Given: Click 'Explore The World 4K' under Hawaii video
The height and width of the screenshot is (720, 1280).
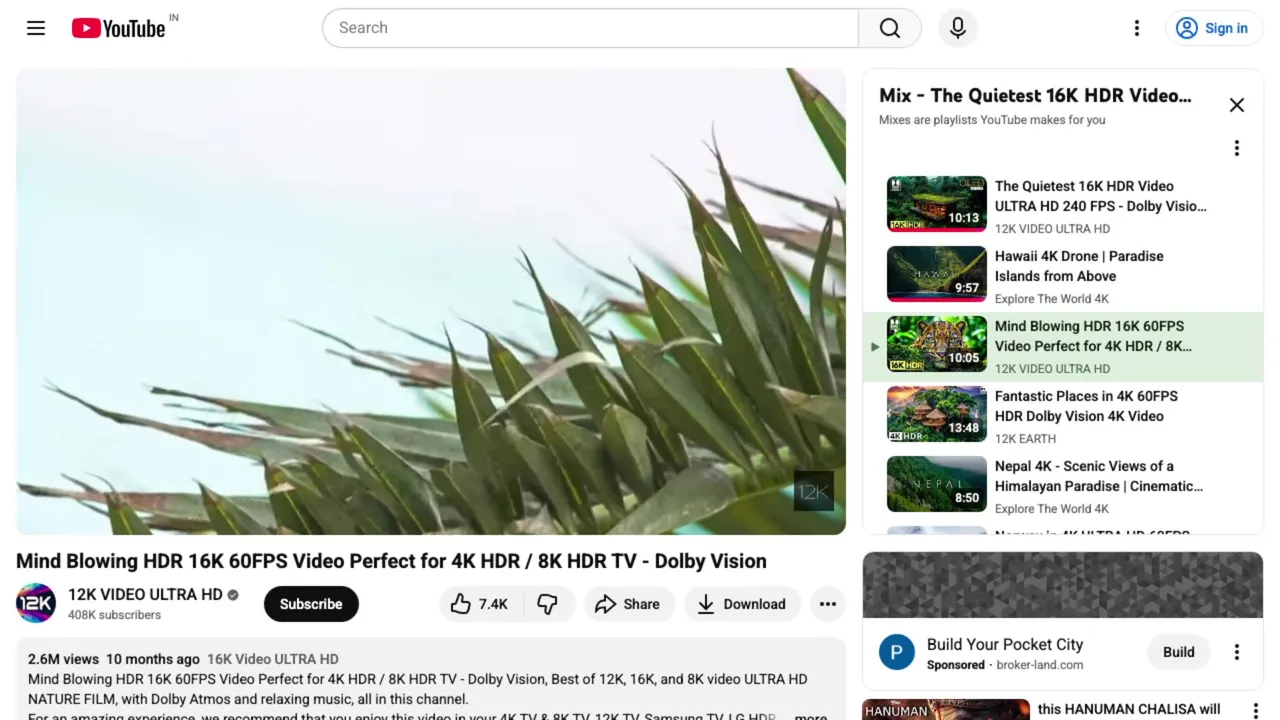Looking at the screenshot, I should (1051, 299).
